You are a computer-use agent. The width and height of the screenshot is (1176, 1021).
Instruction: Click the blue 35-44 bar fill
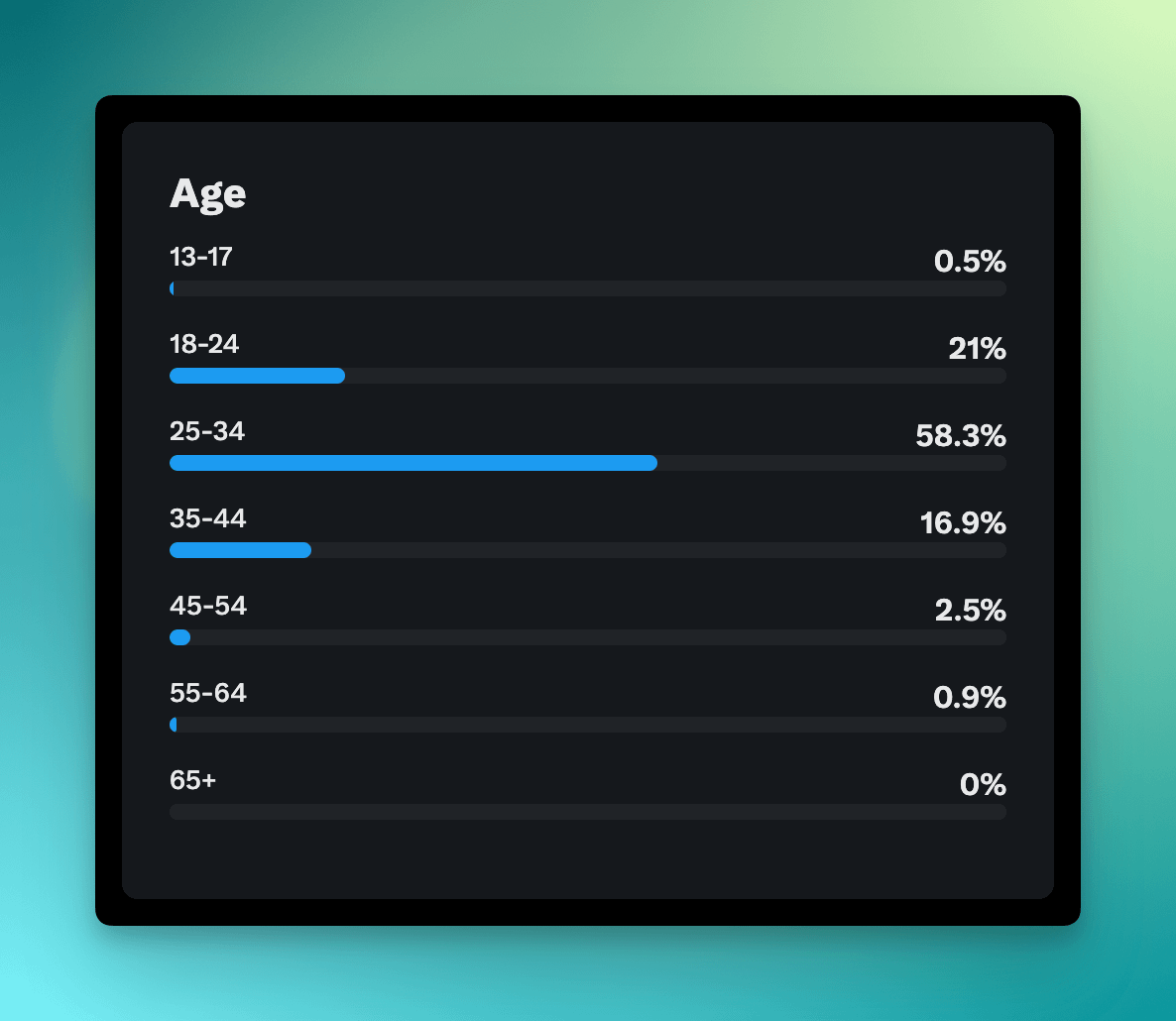click(x=240, y=550)
